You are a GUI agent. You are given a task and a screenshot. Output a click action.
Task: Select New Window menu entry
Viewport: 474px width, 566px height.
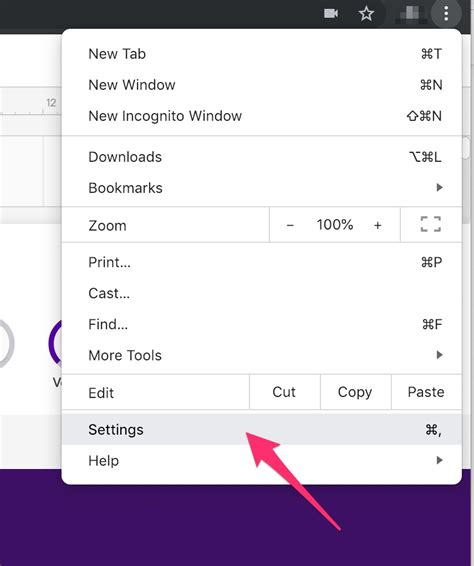[262, 85]
